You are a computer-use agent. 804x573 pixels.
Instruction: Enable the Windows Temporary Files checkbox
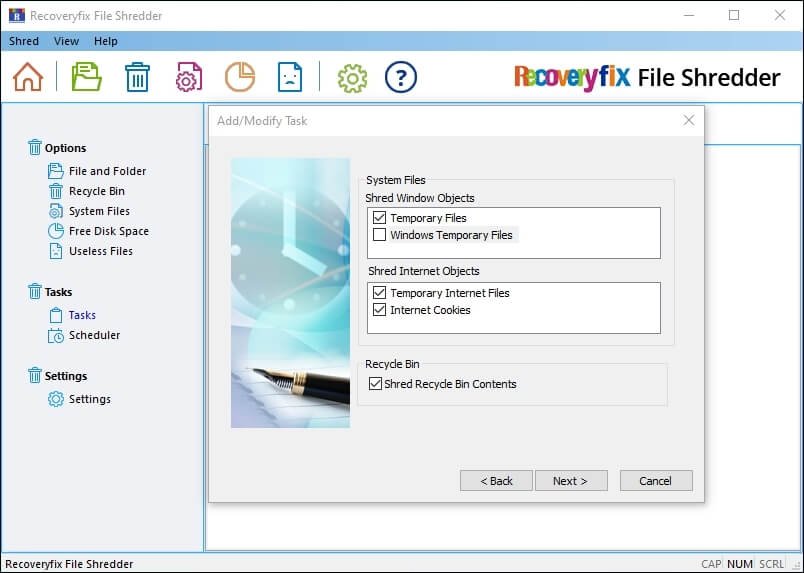coord(379,235)
